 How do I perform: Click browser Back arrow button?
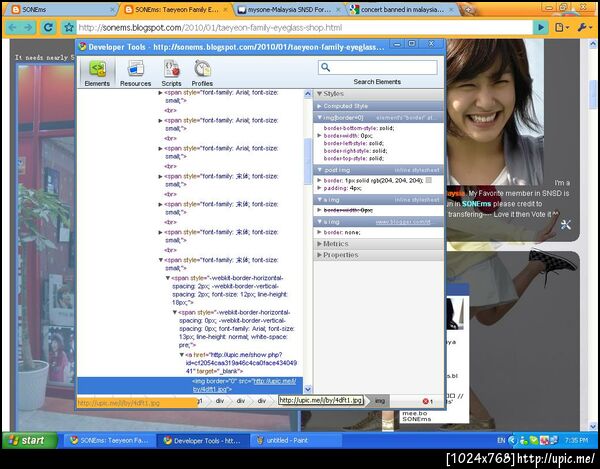coord(12,27)
